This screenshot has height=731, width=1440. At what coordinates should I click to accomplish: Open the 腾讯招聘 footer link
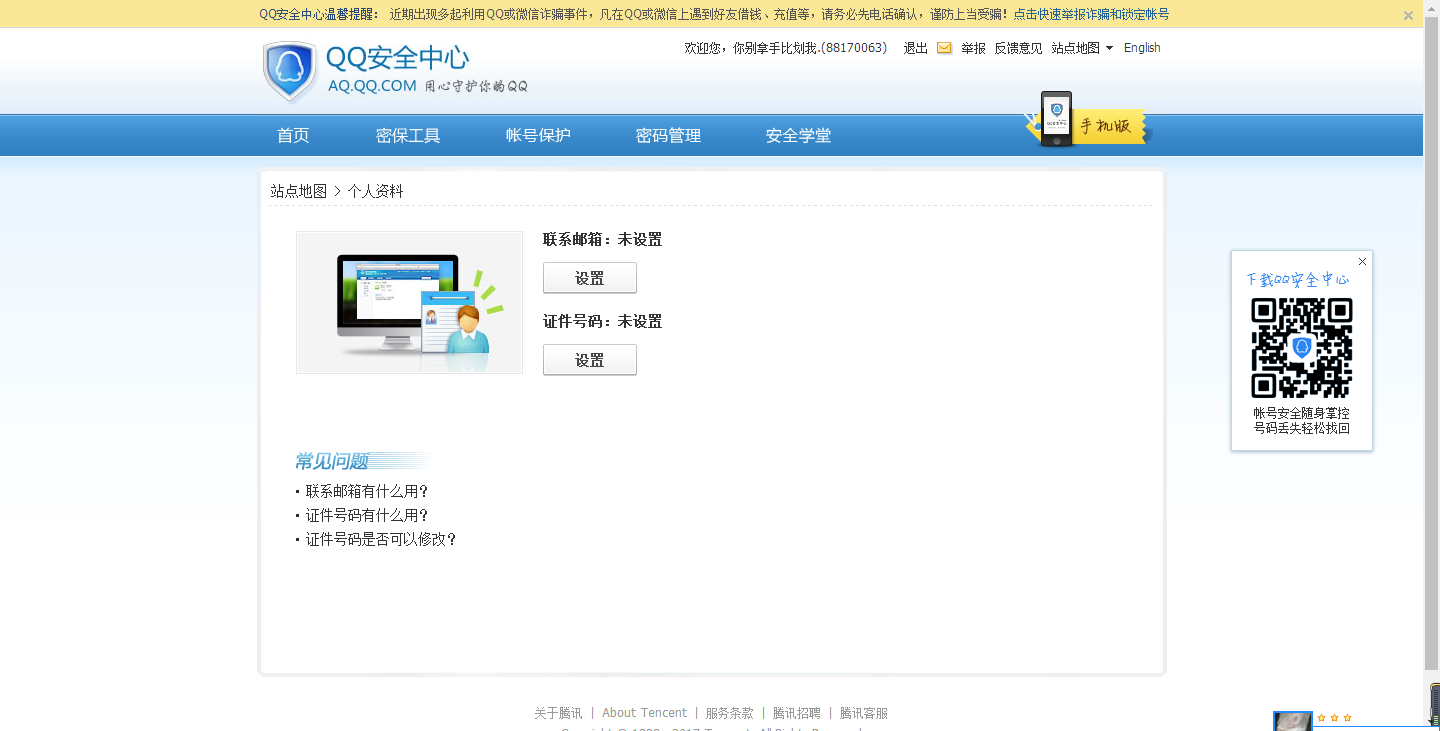click(797, 713)
